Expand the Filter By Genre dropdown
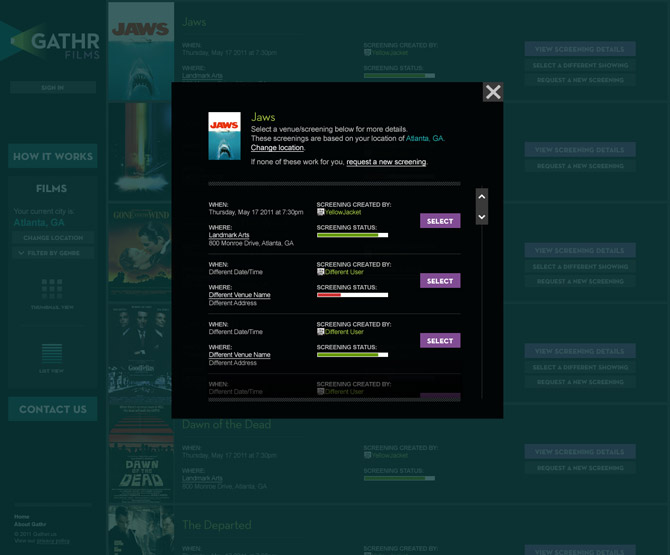The height and width of the screenshot is (555, 670). coord(53,253)
